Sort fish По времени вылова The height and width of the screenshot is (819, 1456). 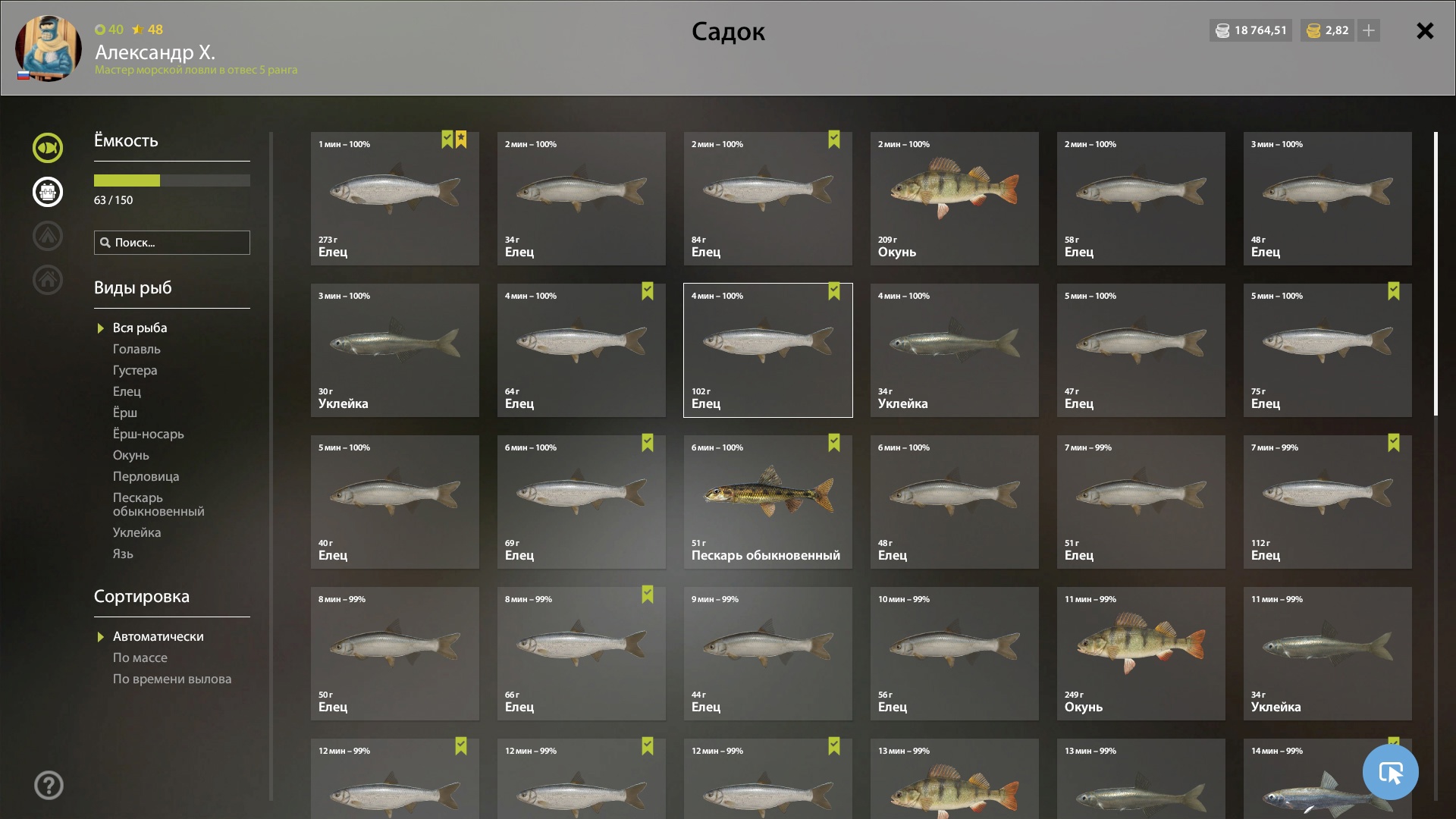172,679
